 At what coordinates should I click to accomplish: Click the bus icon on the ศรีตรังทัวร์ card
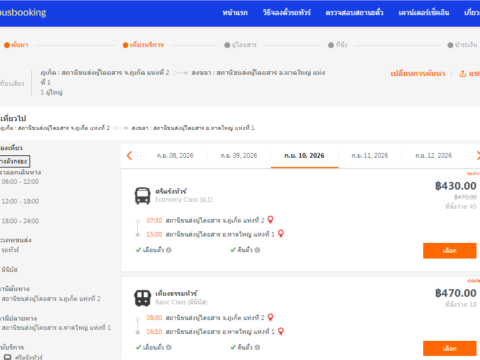(x=142, y=196)
